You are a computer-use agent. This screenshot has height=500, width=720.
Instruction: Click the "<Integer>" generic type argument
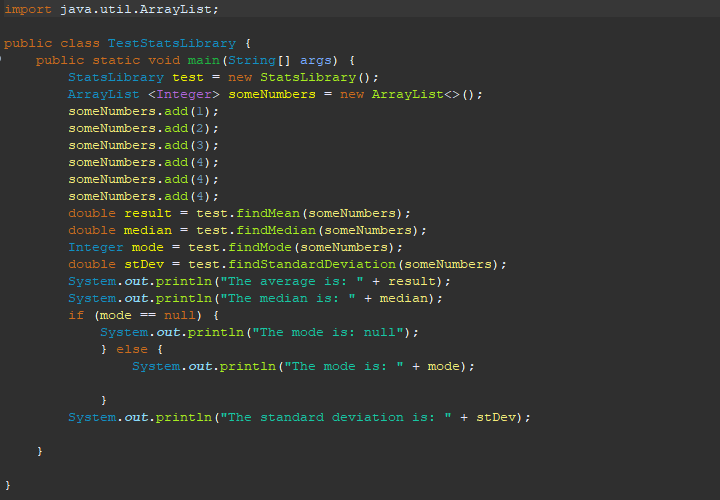(x=184, y=95)
